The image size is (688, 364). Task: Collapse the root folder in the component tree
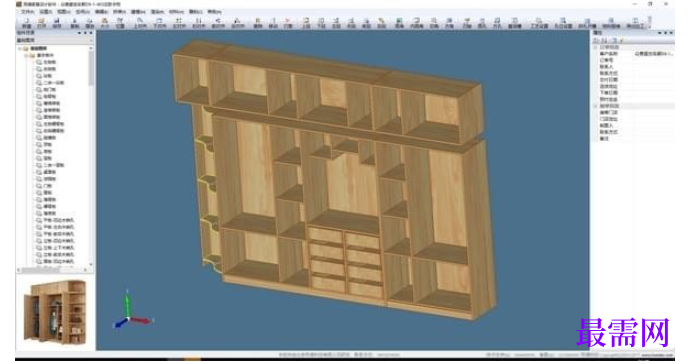click(20, 49)
